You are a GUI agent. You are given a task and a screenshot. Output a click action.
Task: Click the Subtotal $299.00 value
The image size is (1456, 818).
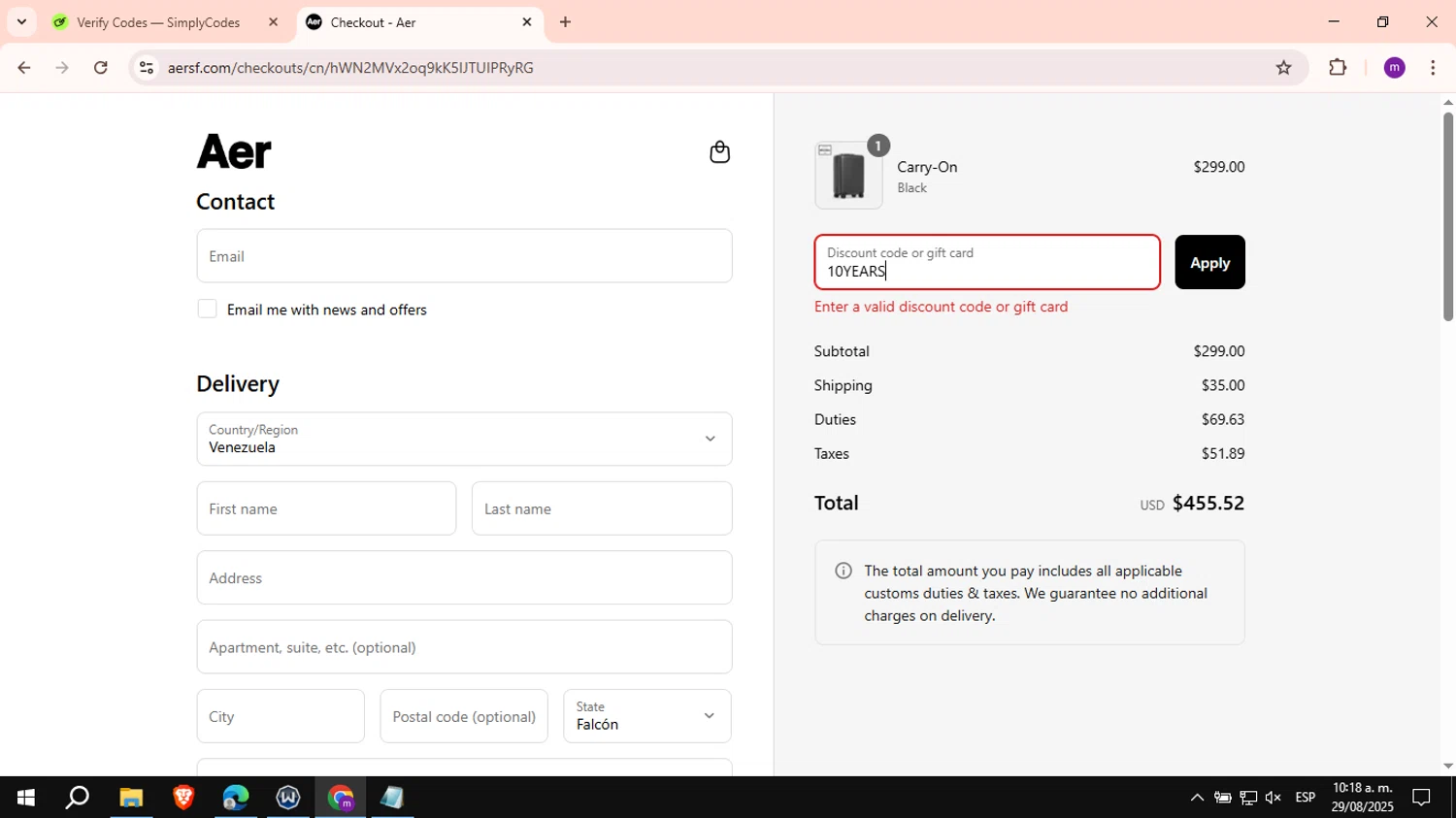pos(1219,351)
